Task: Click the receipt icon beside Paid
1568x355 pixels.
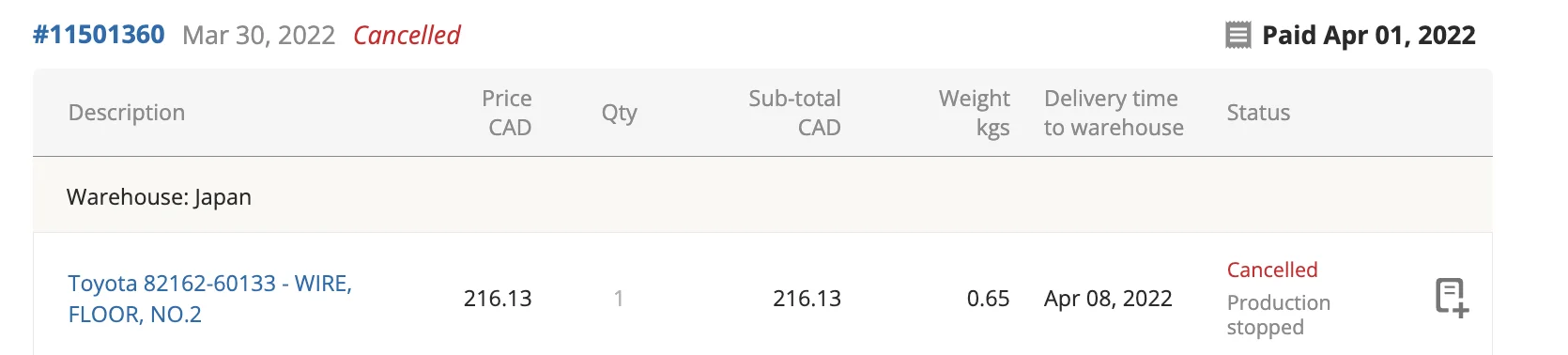Action: 1238,36
